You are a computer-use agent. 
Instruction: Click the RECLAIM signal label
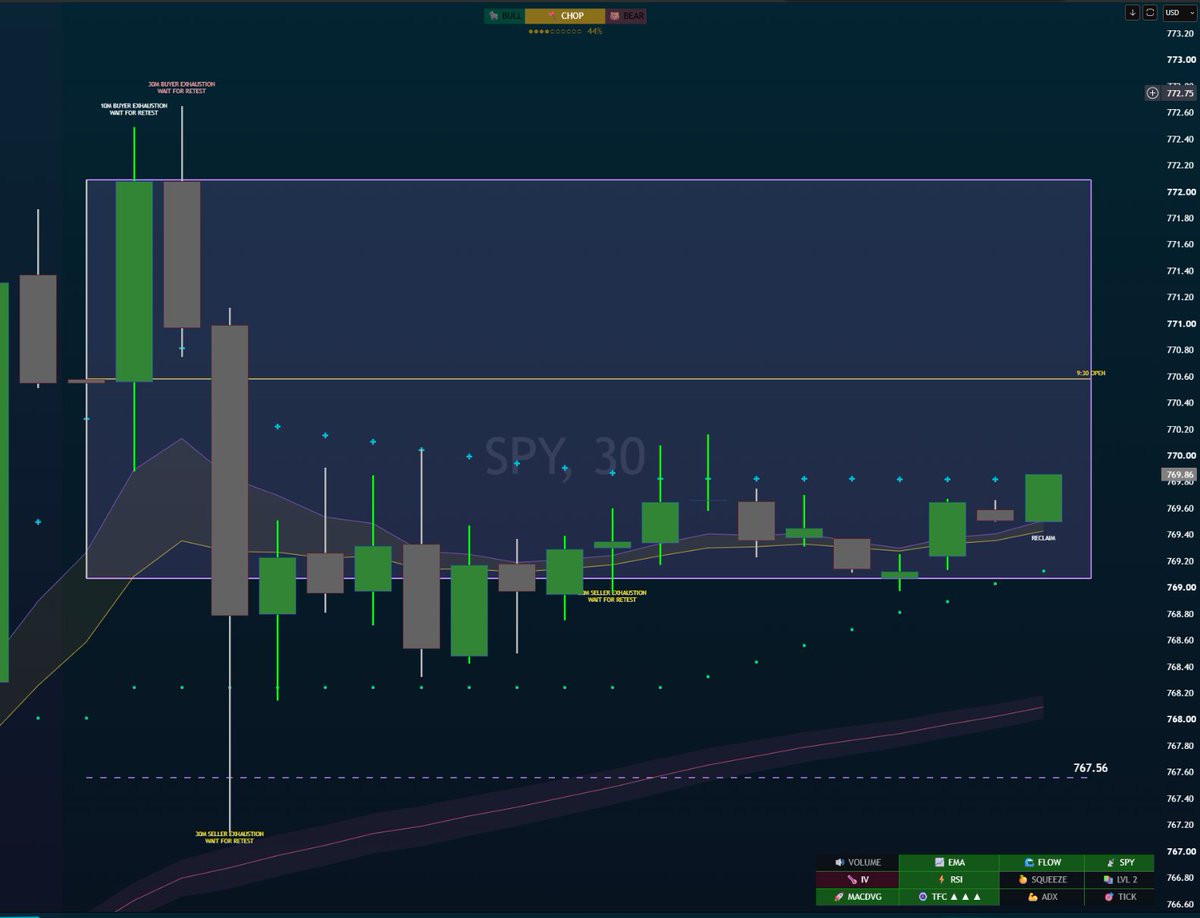[1043, 538]
